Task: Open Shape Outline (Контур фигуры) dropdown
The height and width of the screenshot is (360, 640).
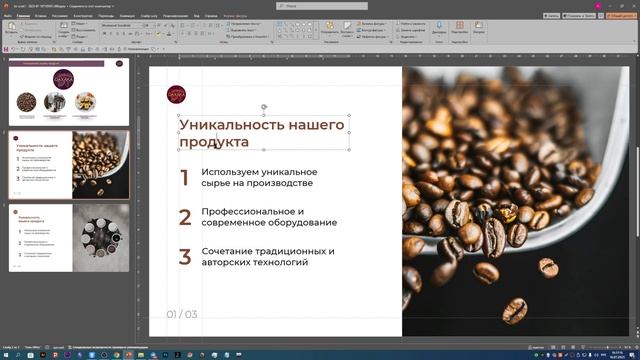Action: 371,30
